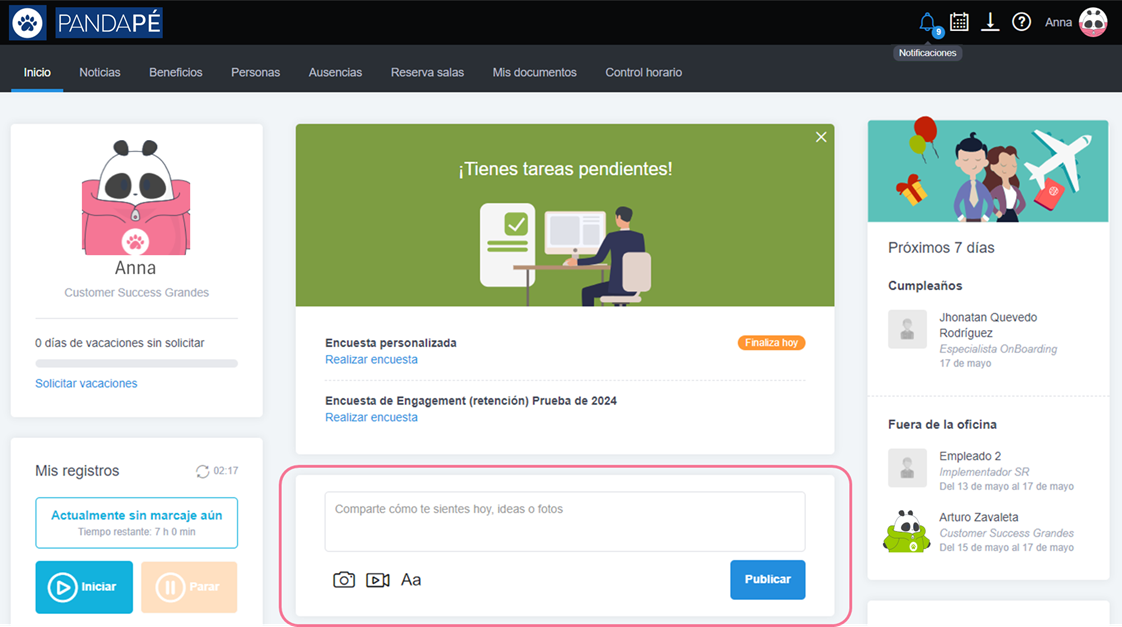Screen dimensions: 1122x627
Task: Click the download icon in header
Action: (x=990, y=22)
